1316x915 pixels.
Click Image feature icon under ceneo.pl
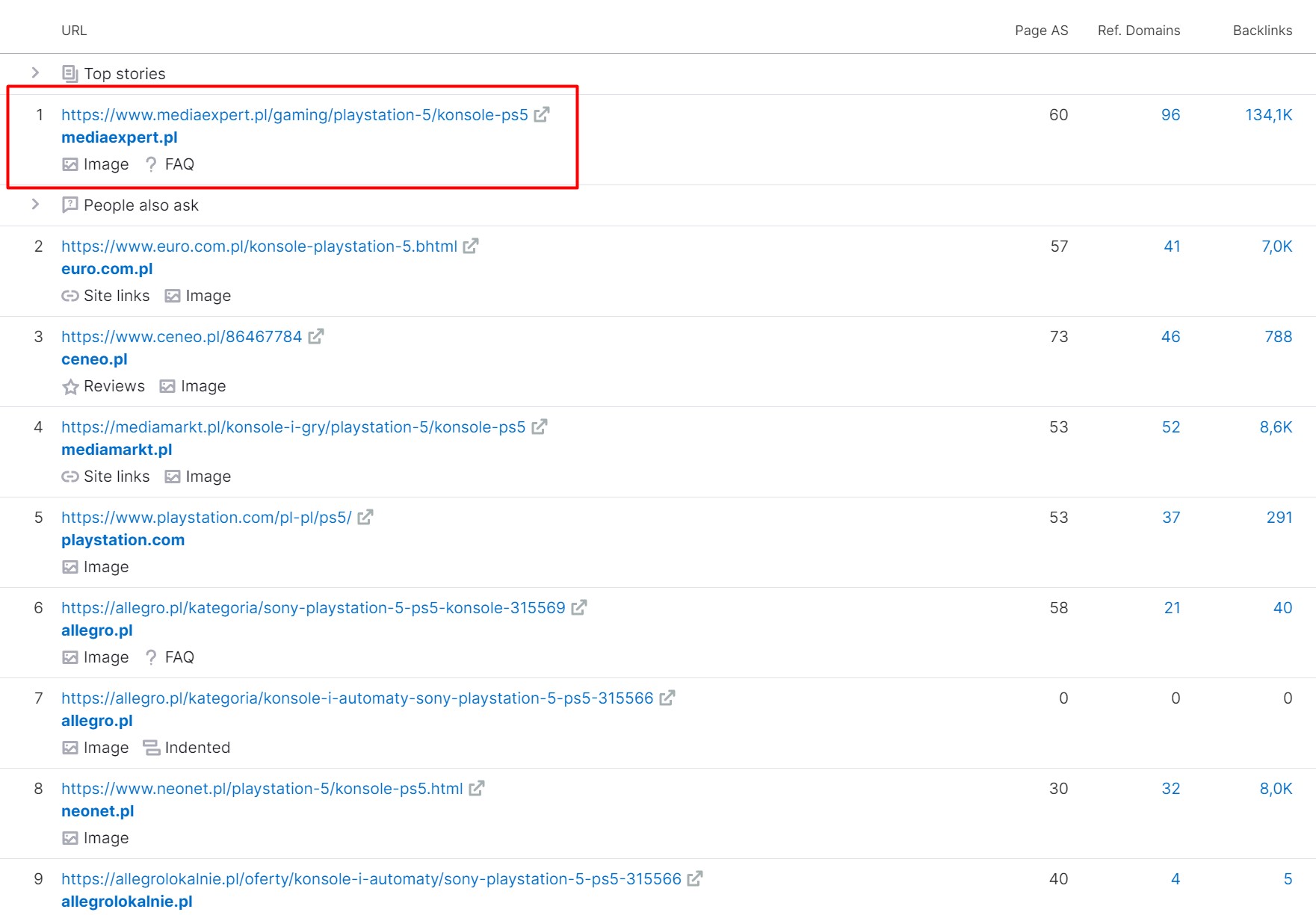(167, 386)
